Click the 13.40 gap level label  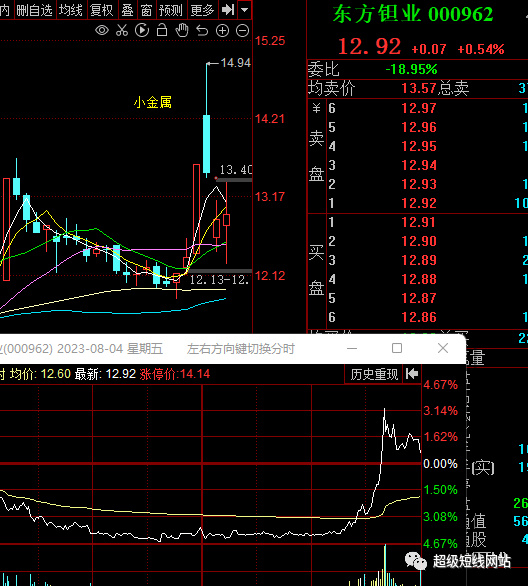coord(236,170)
